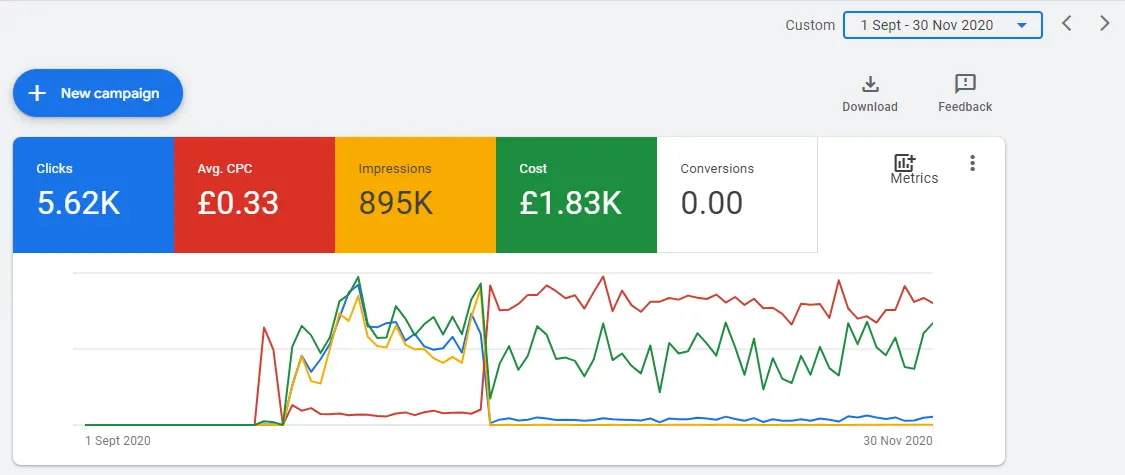Open the Feedback speech bubble icon
Screen dimensions: 1125x475
[965, 84]
